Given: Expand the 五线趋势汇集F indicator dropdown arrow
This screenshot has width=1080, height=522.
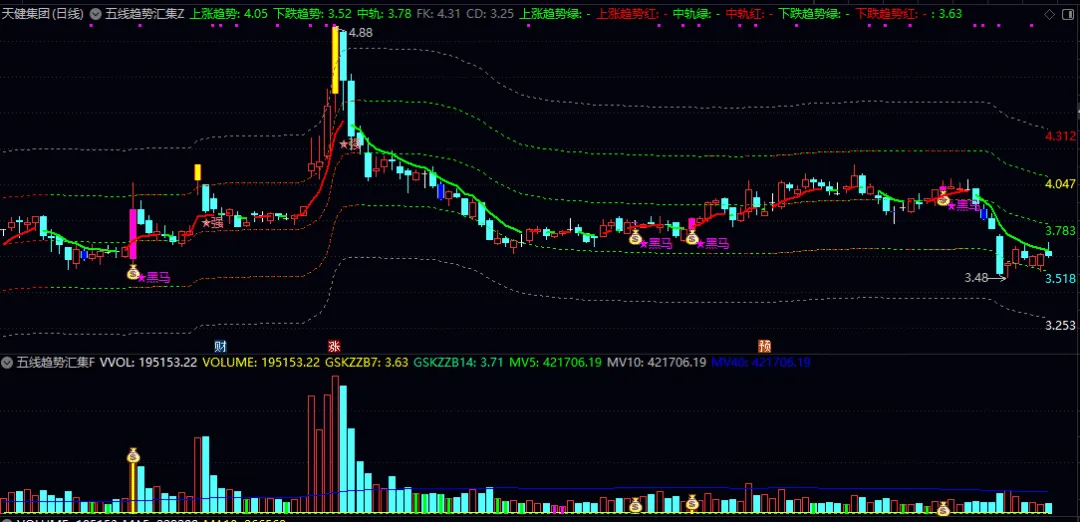Looking at the screenshot, I should pos(9,362).
